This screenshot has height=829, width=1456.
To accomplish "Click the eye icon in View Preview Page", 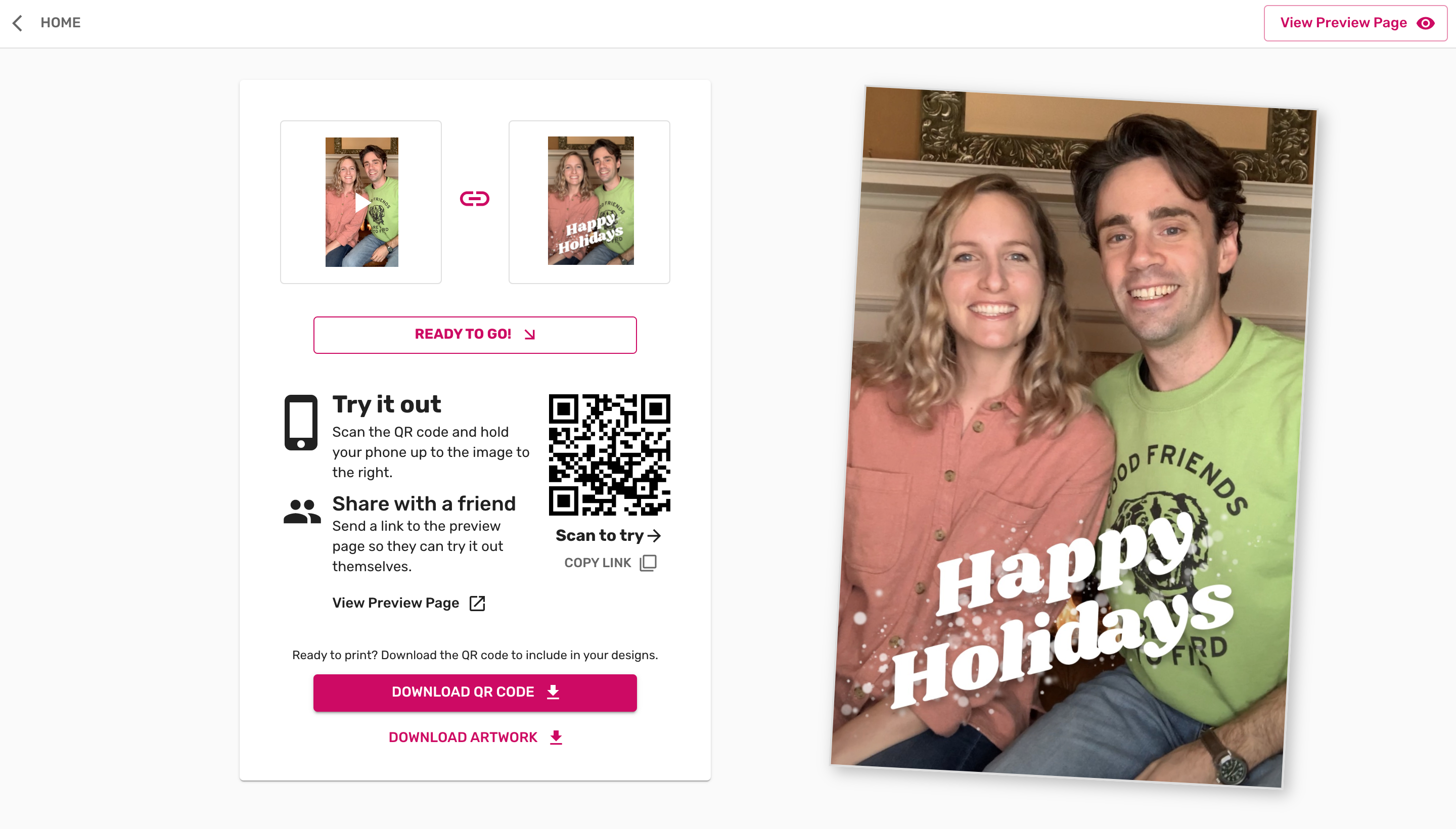I will point(1425,23).
